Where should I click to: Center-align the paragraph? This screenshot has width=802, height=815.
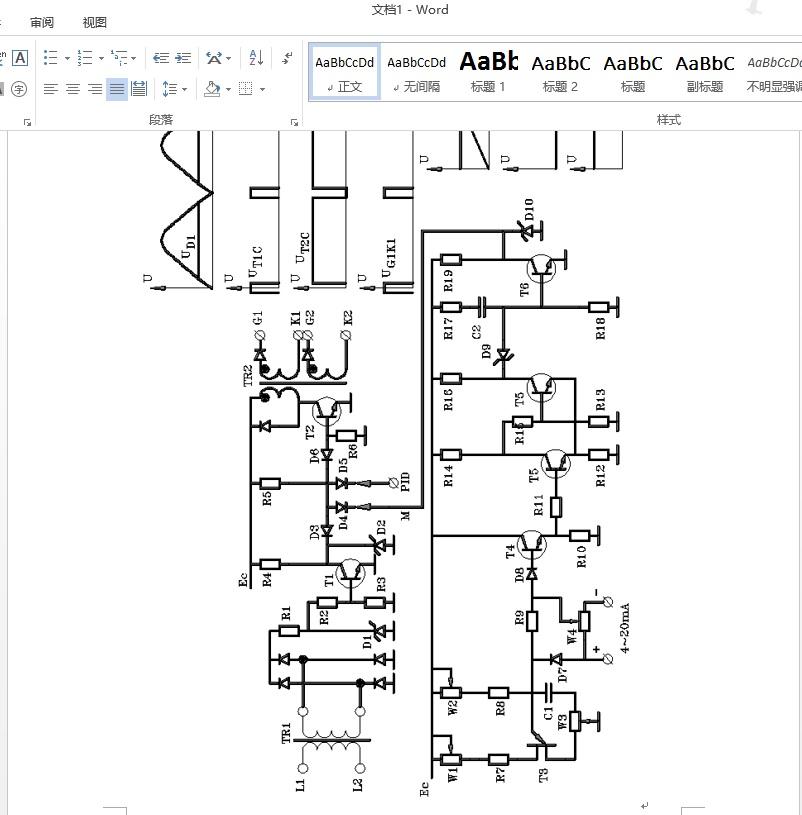[73, 89]
